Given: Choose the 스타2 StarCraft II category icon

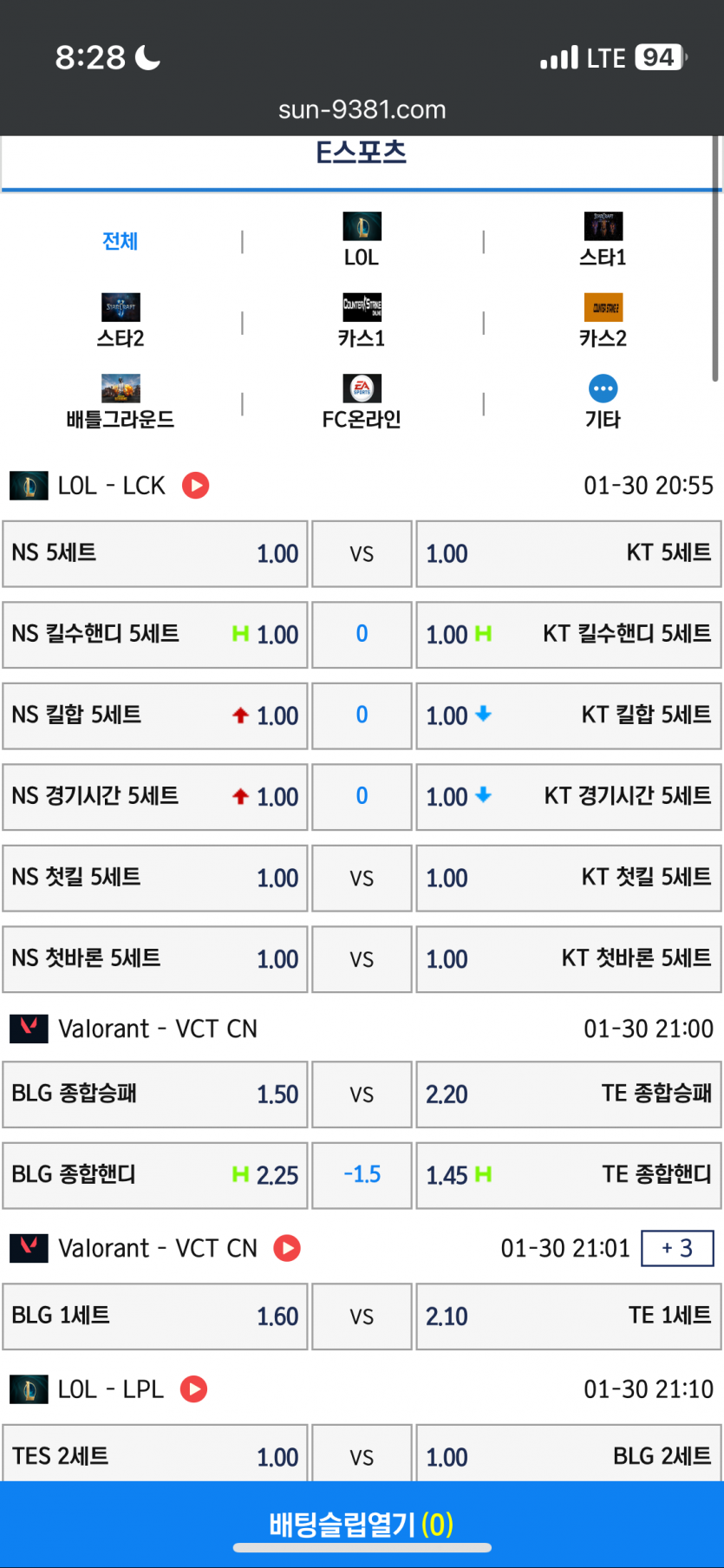Looking at the screenshot, I should point(121,307).
